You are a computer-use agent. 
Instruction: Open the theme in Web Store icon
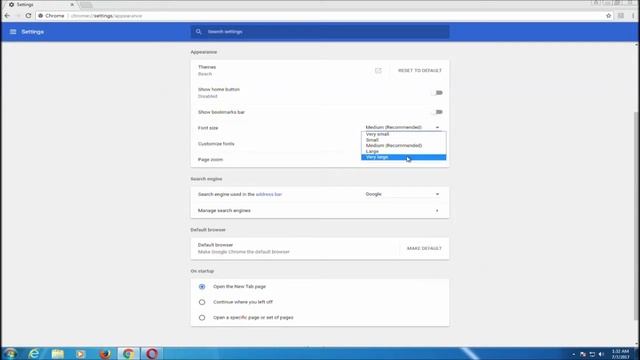coord(378,70)
